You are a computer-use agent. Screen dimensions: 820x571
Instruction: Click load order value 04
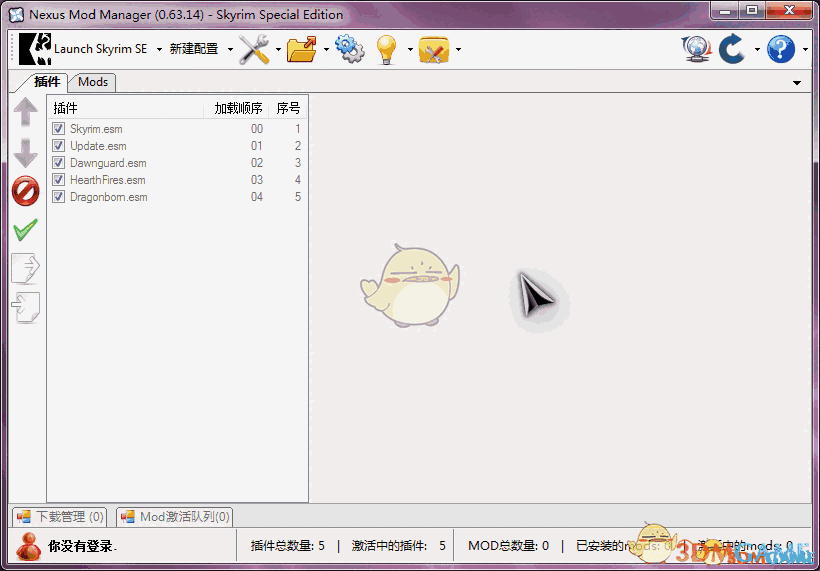(x=256, y=197)
